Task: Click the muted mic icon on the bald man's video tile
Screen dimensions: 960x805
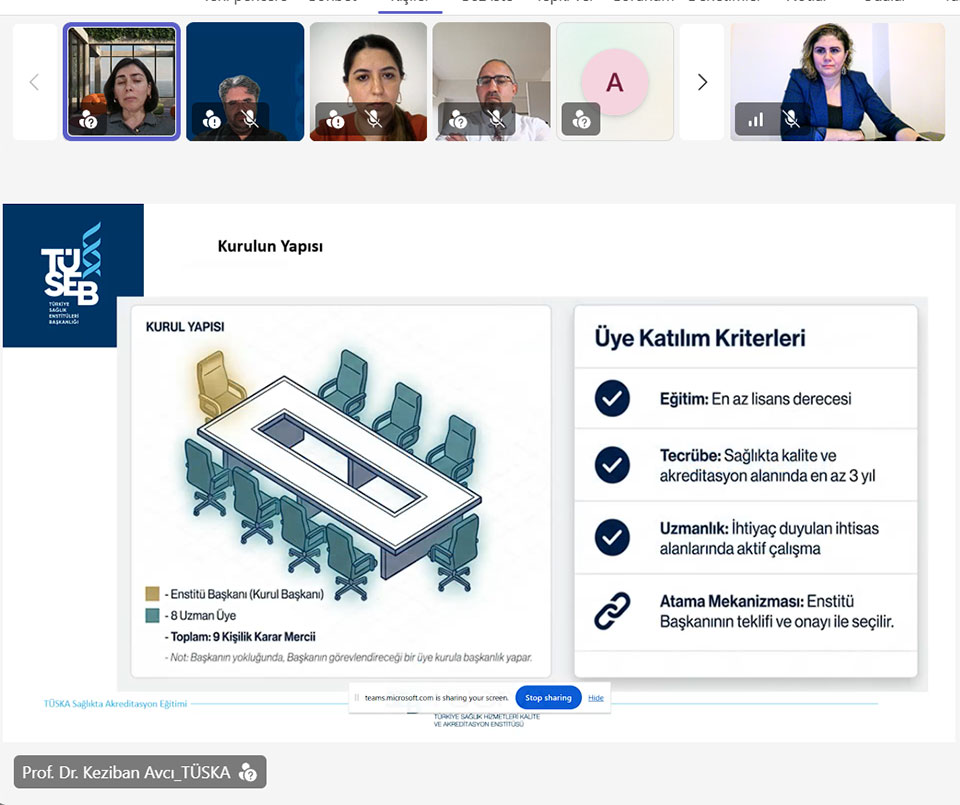Action: pos(497,119)
